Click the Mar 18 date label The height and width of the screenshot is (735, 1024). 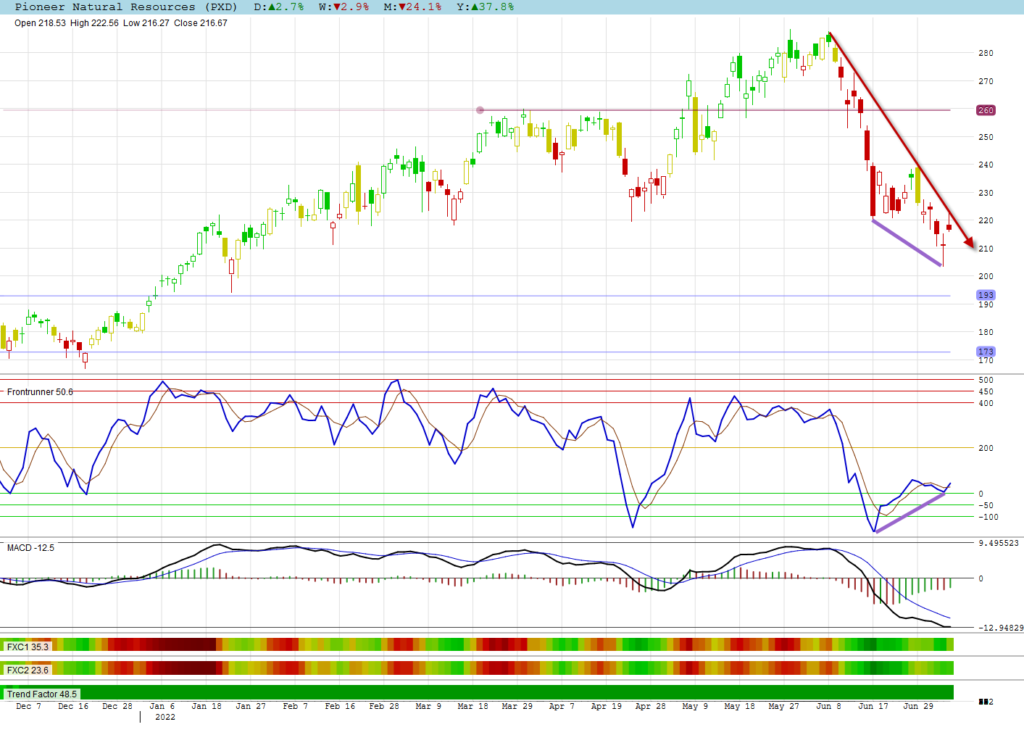coord(473,706)
